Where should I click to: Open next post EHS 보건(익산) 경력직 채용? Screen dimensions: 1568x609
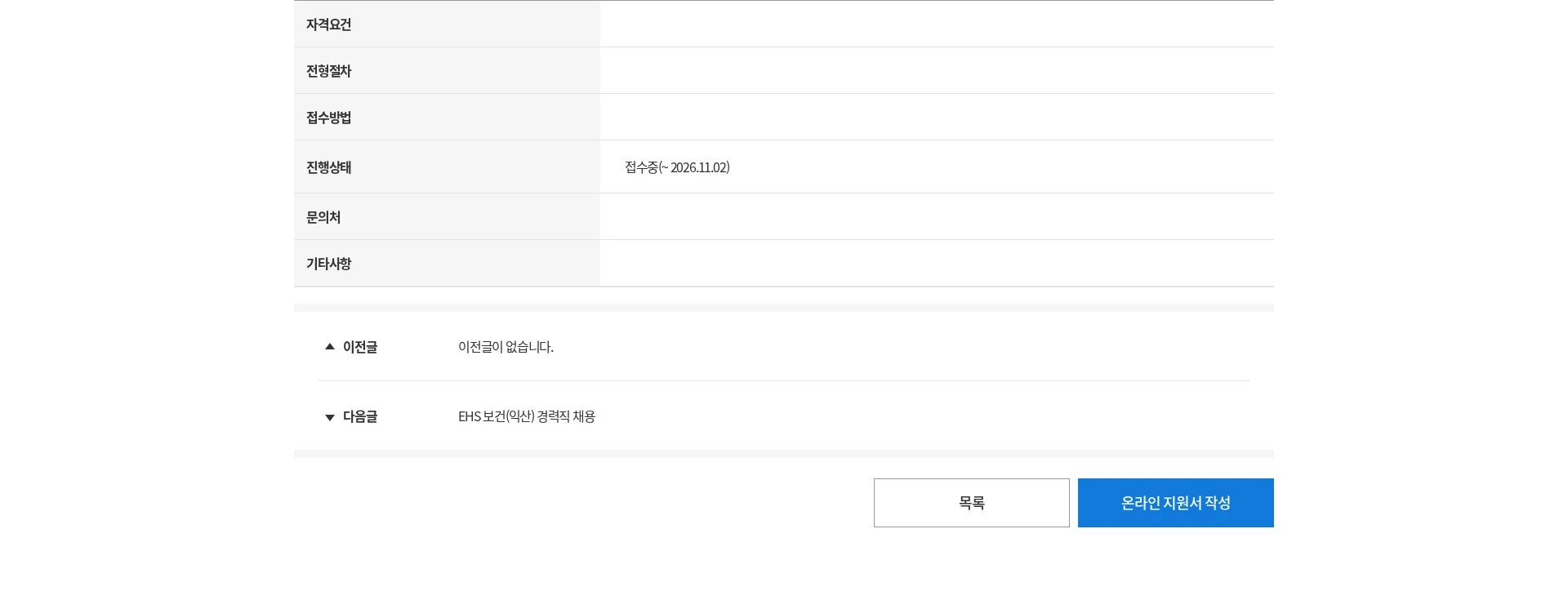(x=527, y=416)
